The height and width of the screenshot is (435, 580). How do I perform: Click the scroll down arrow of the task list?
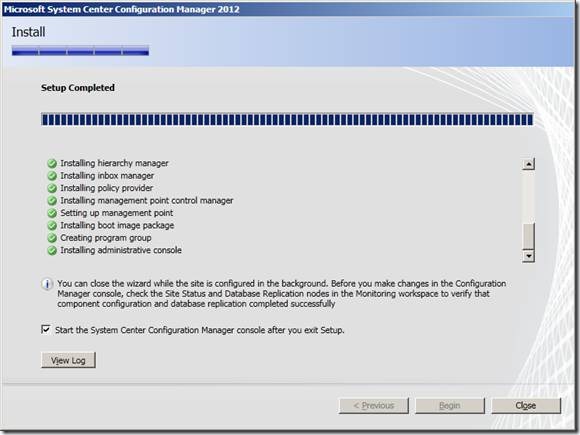pyautogui.click(x=529, y=256)
